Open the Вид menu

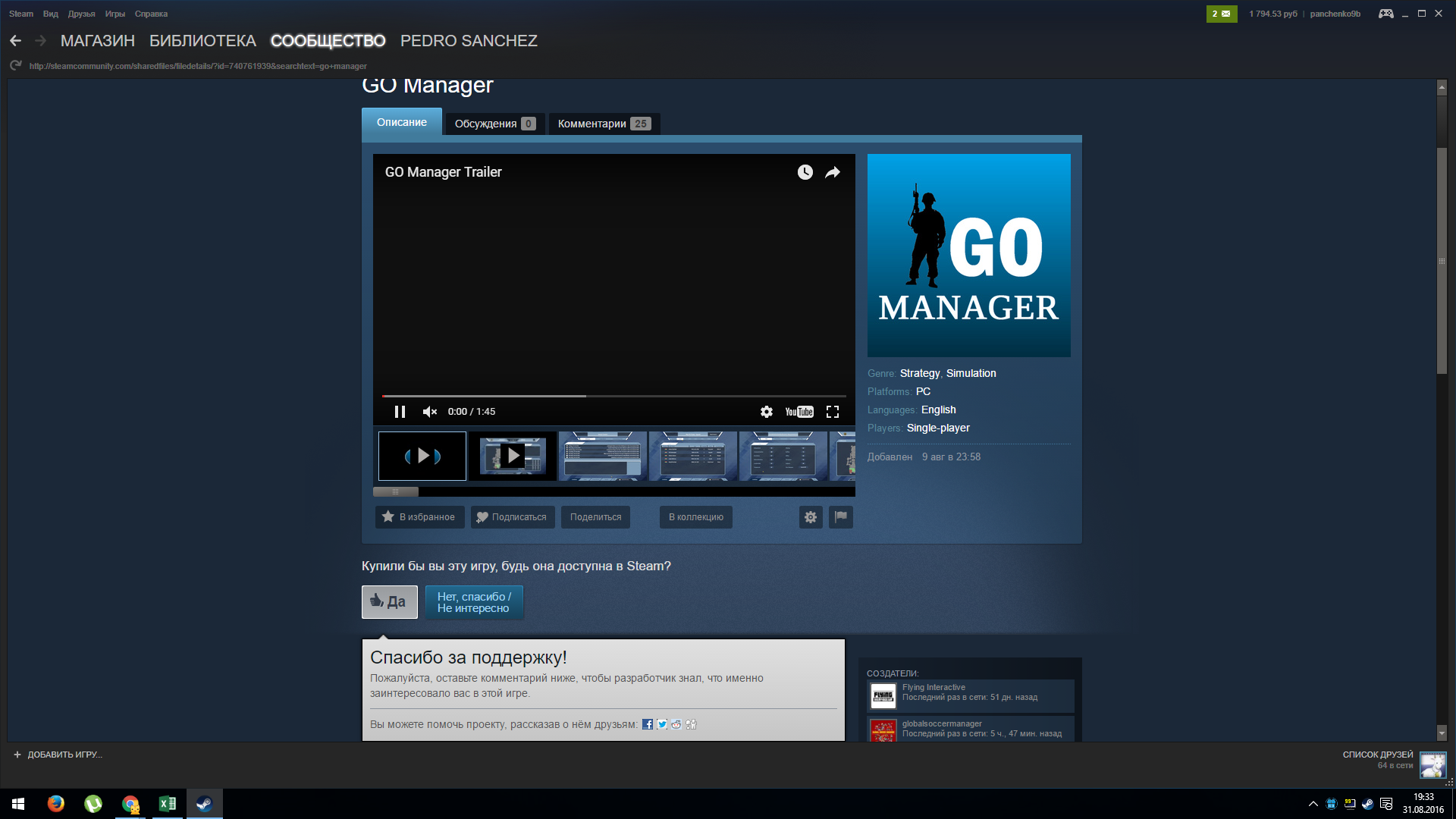point(51,14)
